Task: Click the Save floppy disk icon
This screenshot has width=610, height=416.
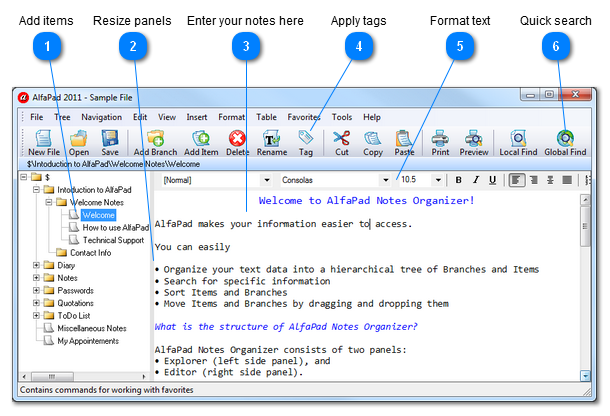Action: (110, 138)
